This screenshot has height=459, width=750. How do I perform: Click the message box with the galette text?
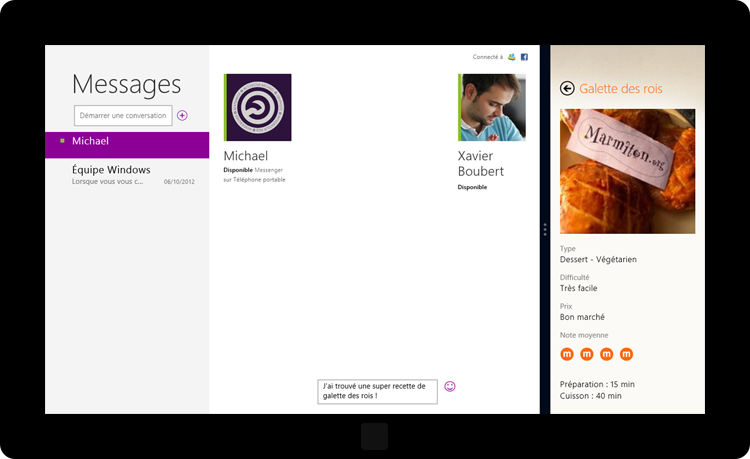click(377, 392)
